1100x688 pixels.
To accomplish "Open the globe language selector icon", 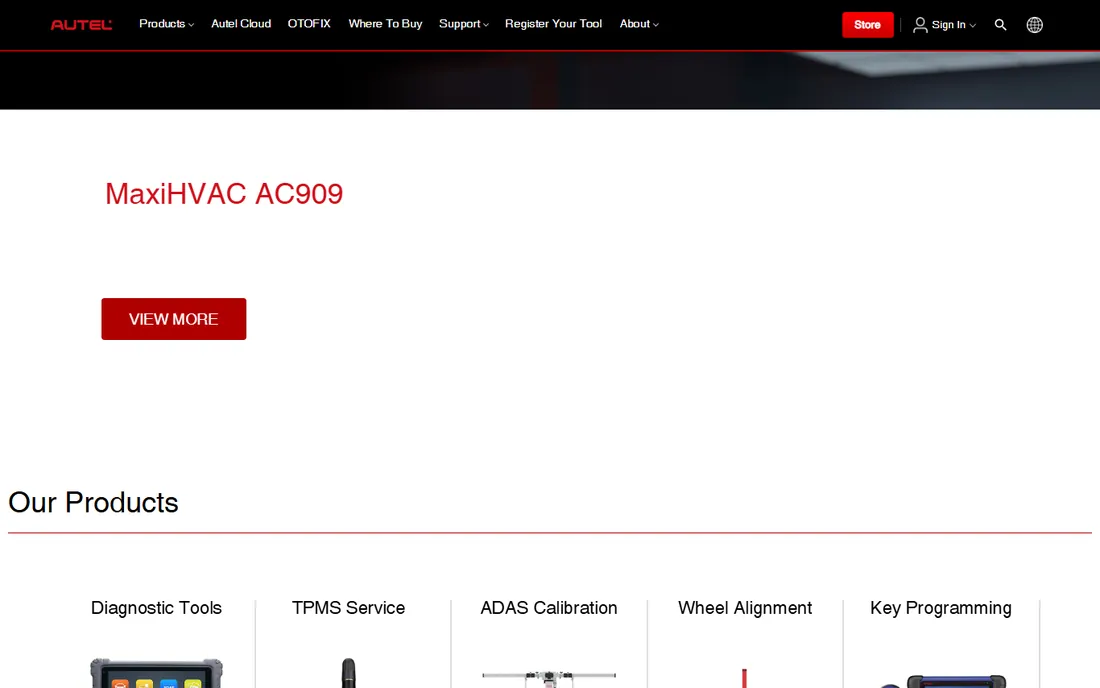I will coord(1035,25).
